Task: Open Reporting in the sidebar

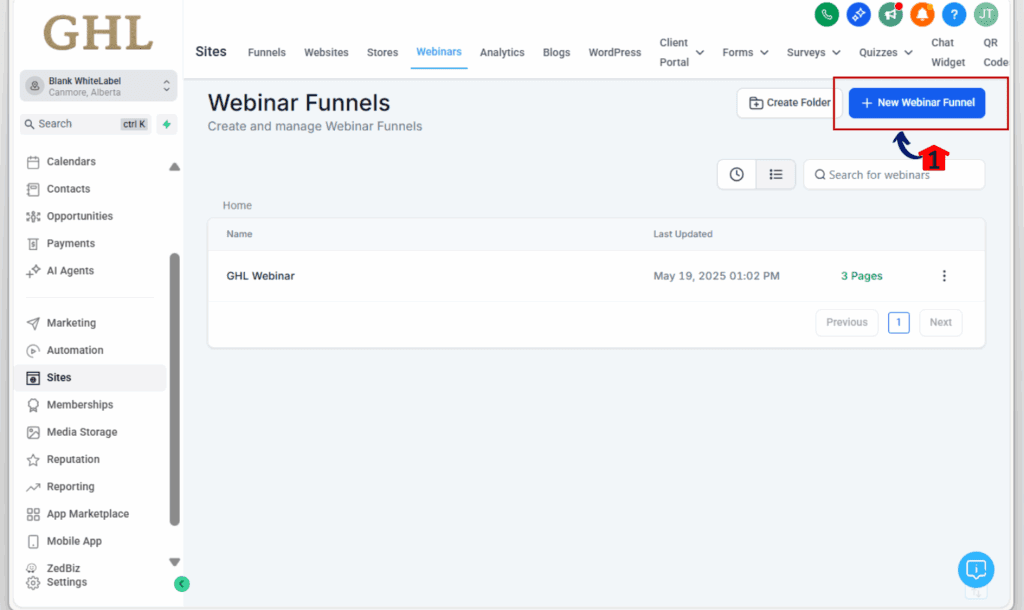Action: (70, 487)
